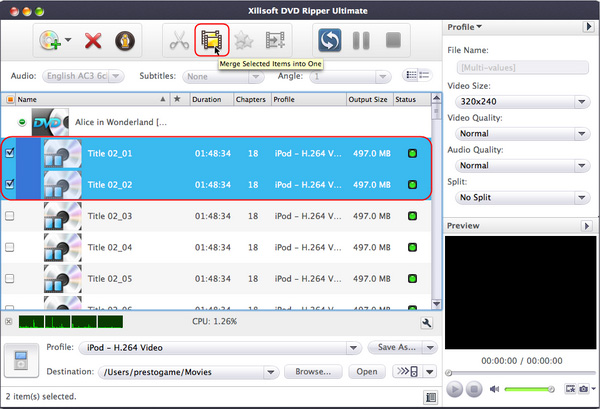
Task: Open the transfer device dropdown arrow
Action: point(430,372)
